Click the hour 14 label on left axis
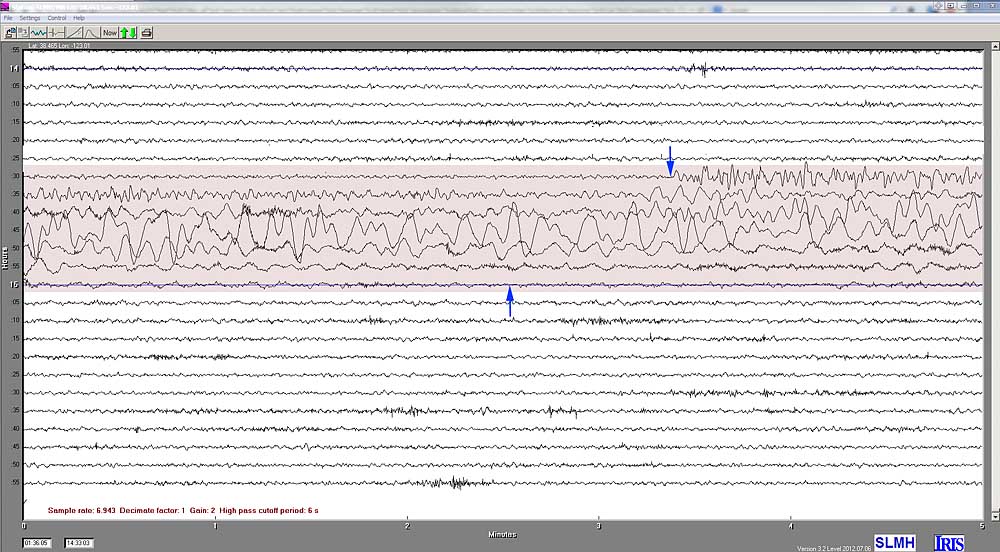Screen dimensions: 1000x552 (x=14, y=68)
